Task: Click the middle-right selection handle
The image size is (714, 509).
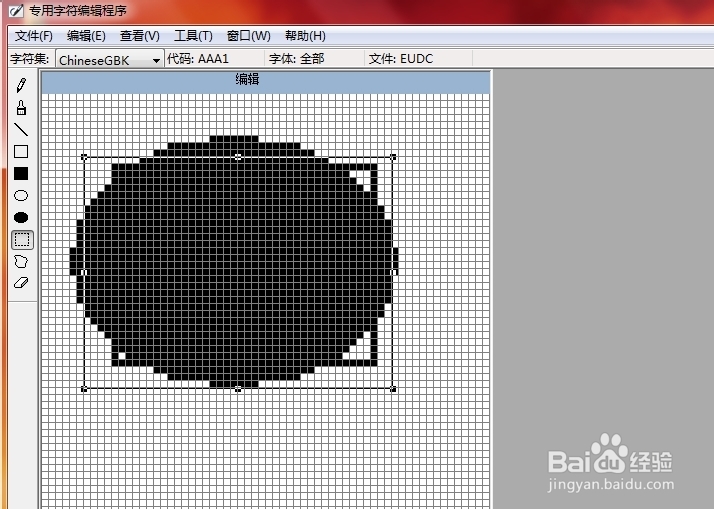Action: [x=393, y=272]
